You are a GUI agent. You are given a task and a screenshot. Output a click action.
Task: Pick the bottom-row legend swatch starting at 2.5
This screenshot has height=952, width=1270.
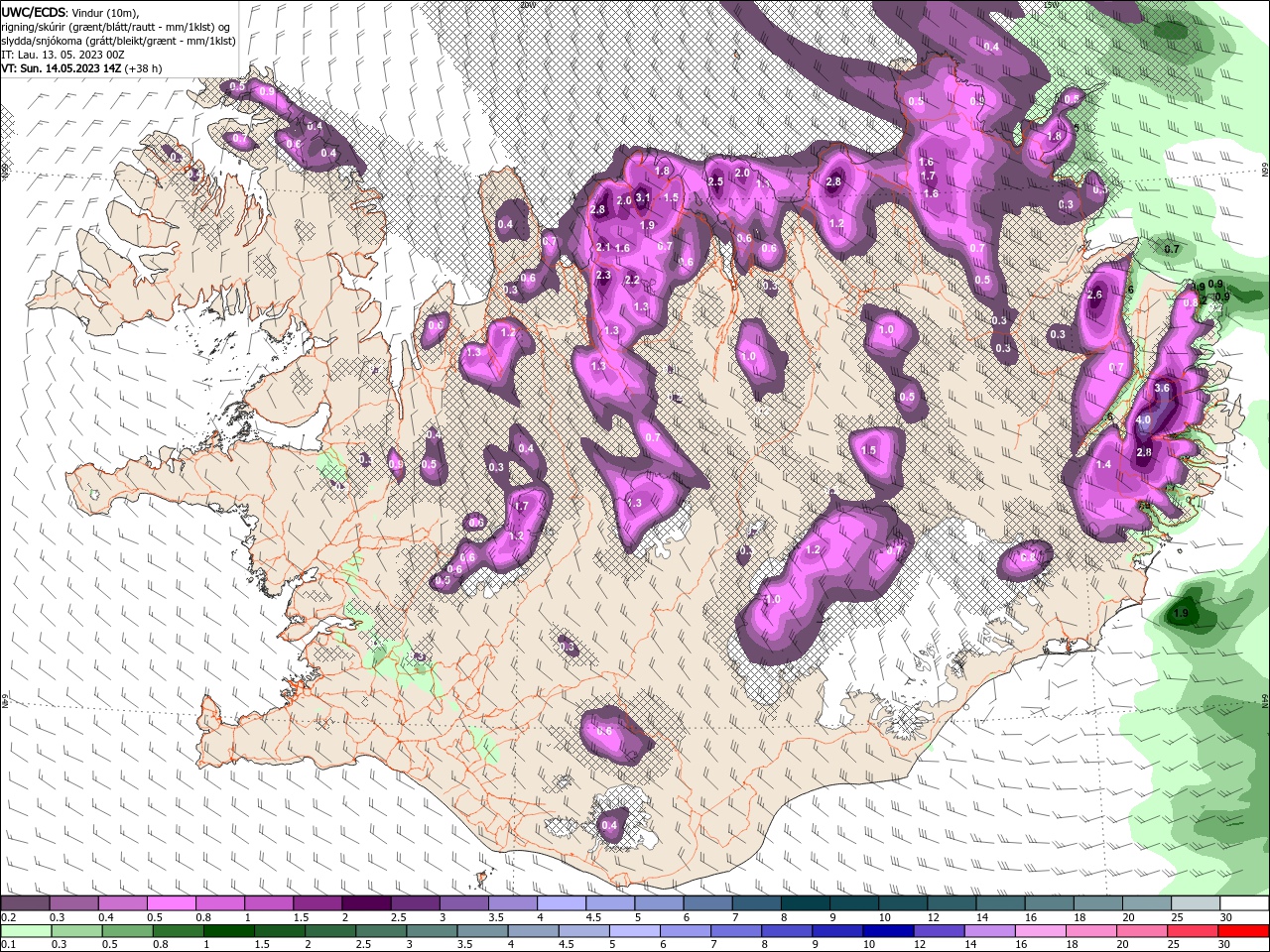point(382,931)
